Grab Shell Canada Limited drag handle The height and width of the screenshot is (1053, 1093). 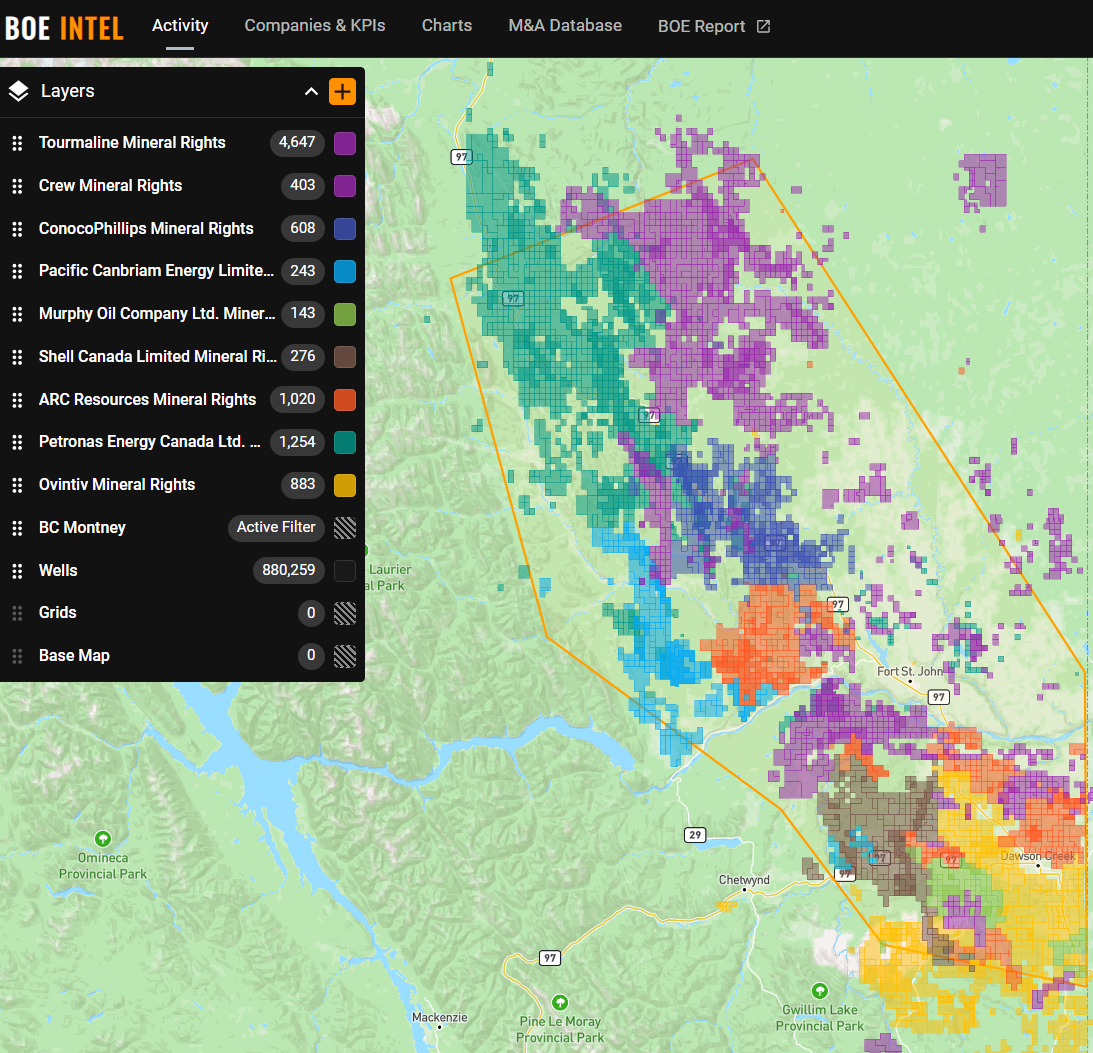(x=17, y=357)
